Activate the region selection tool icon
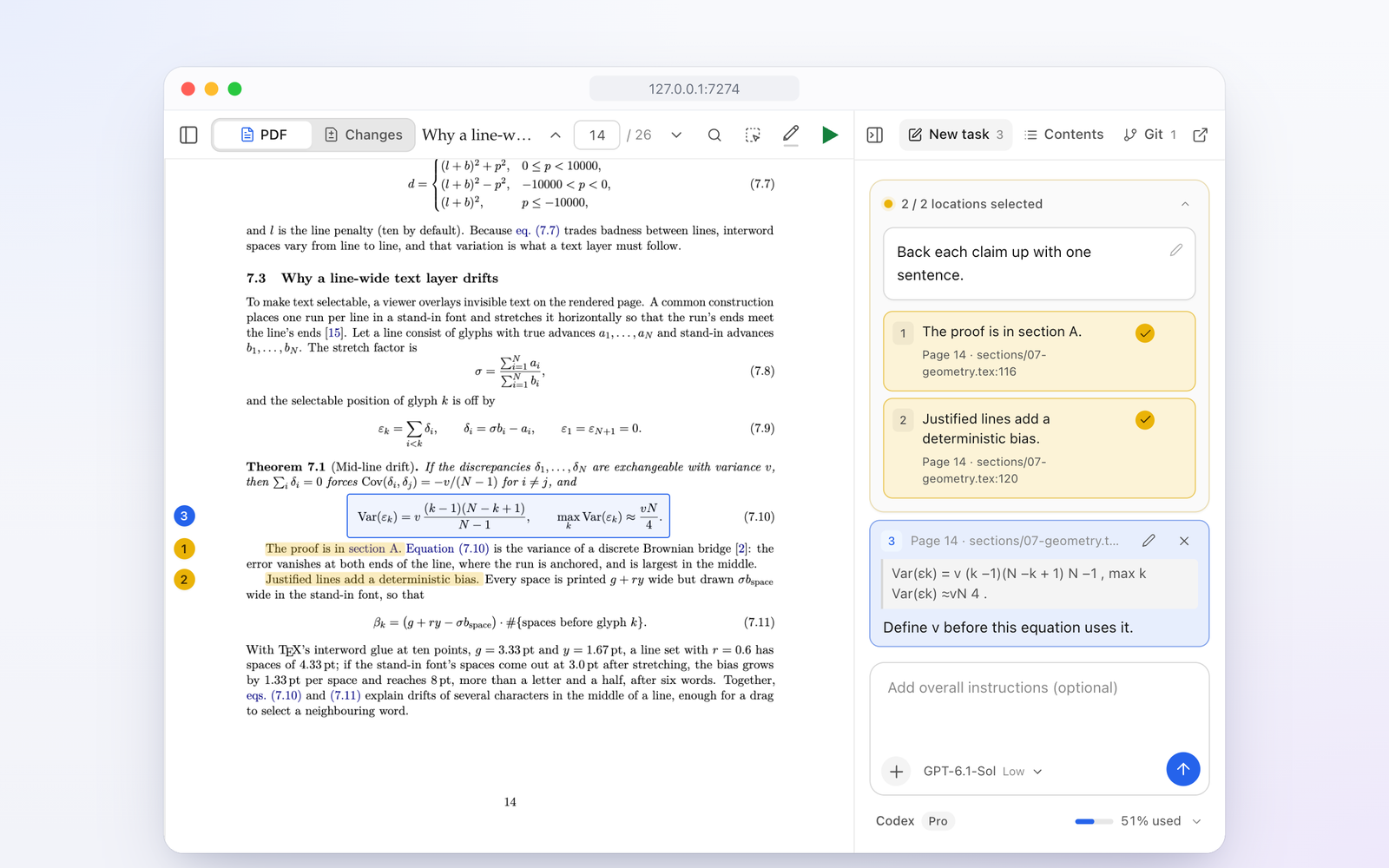Screen dimensions: 1389x868 (x=753, y=135)
